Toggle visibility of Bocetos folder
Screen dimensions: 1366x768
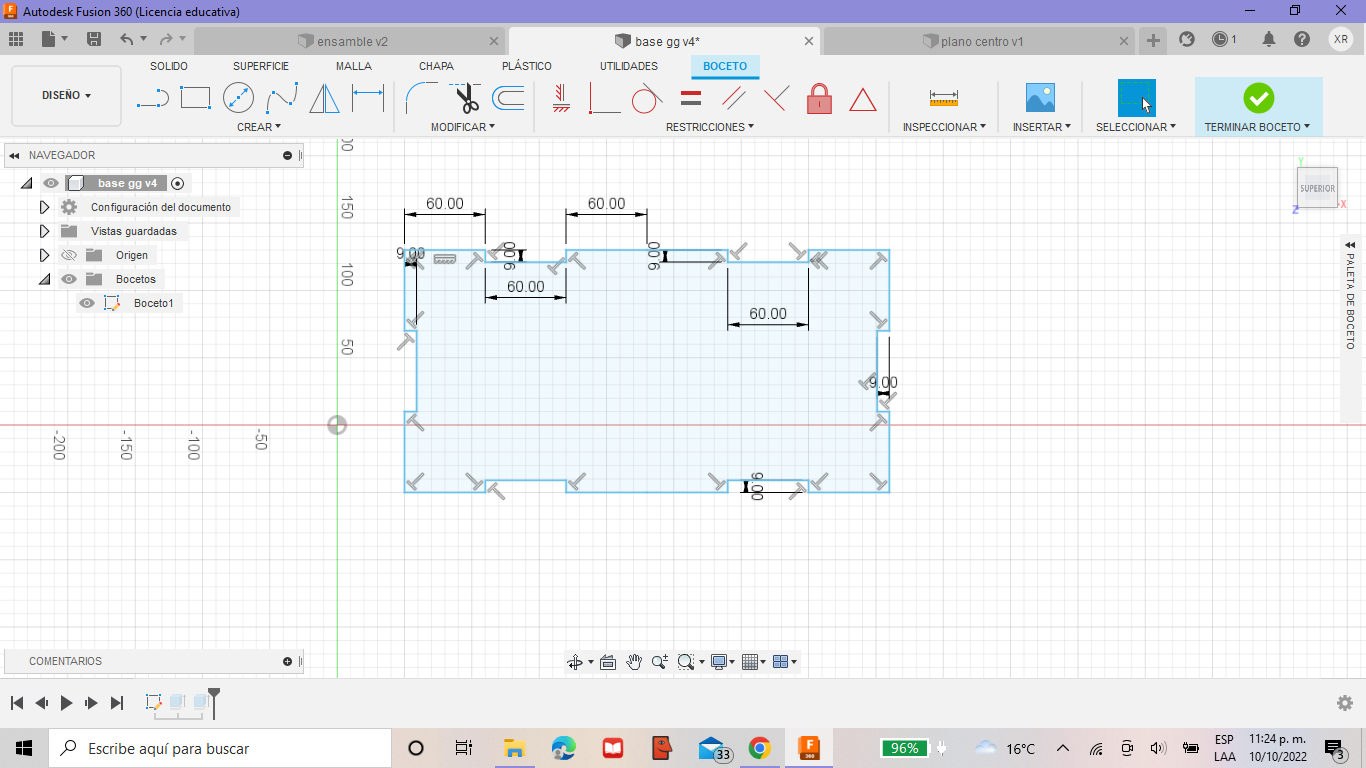69,279
